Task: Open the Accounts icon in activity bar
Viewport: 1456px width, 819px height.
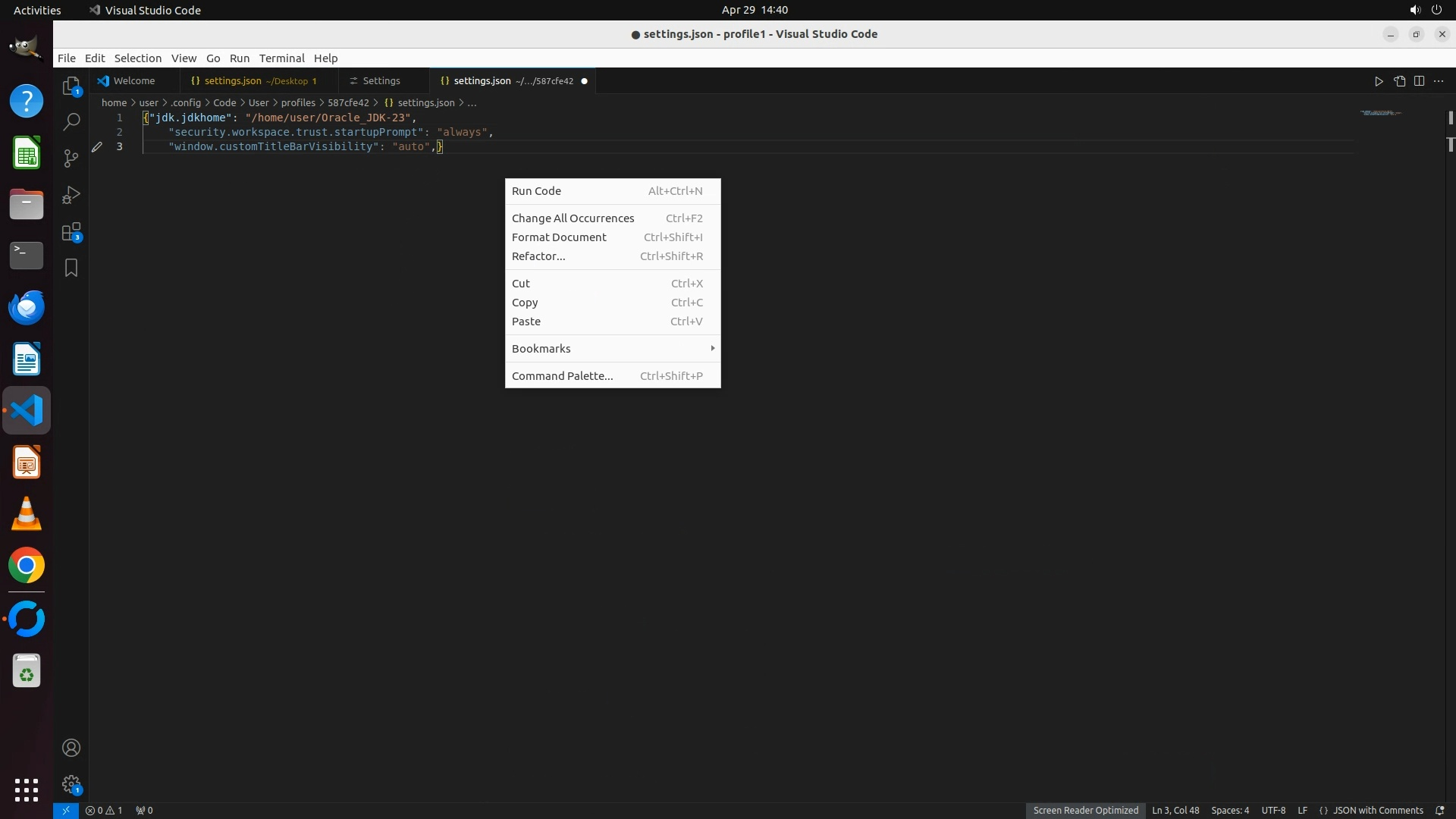Action: click(71, 748)
